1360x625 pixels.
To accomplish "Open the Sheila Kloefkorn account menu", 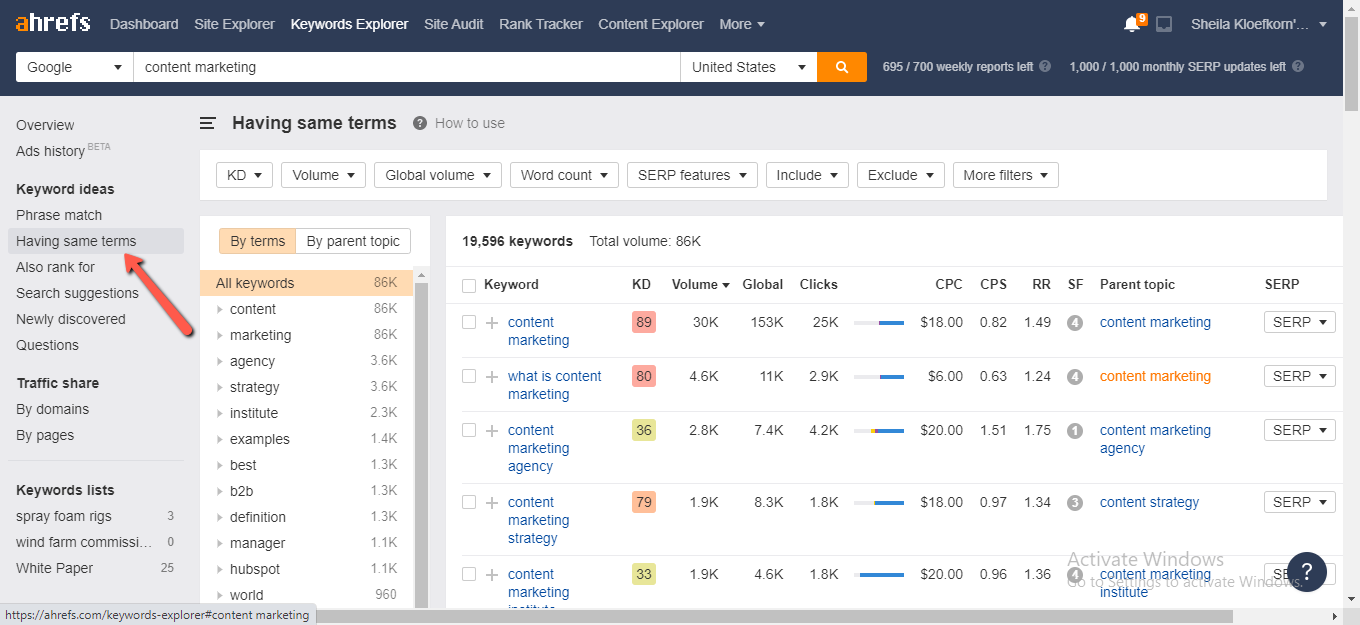I will click(x=1260, y=24).
